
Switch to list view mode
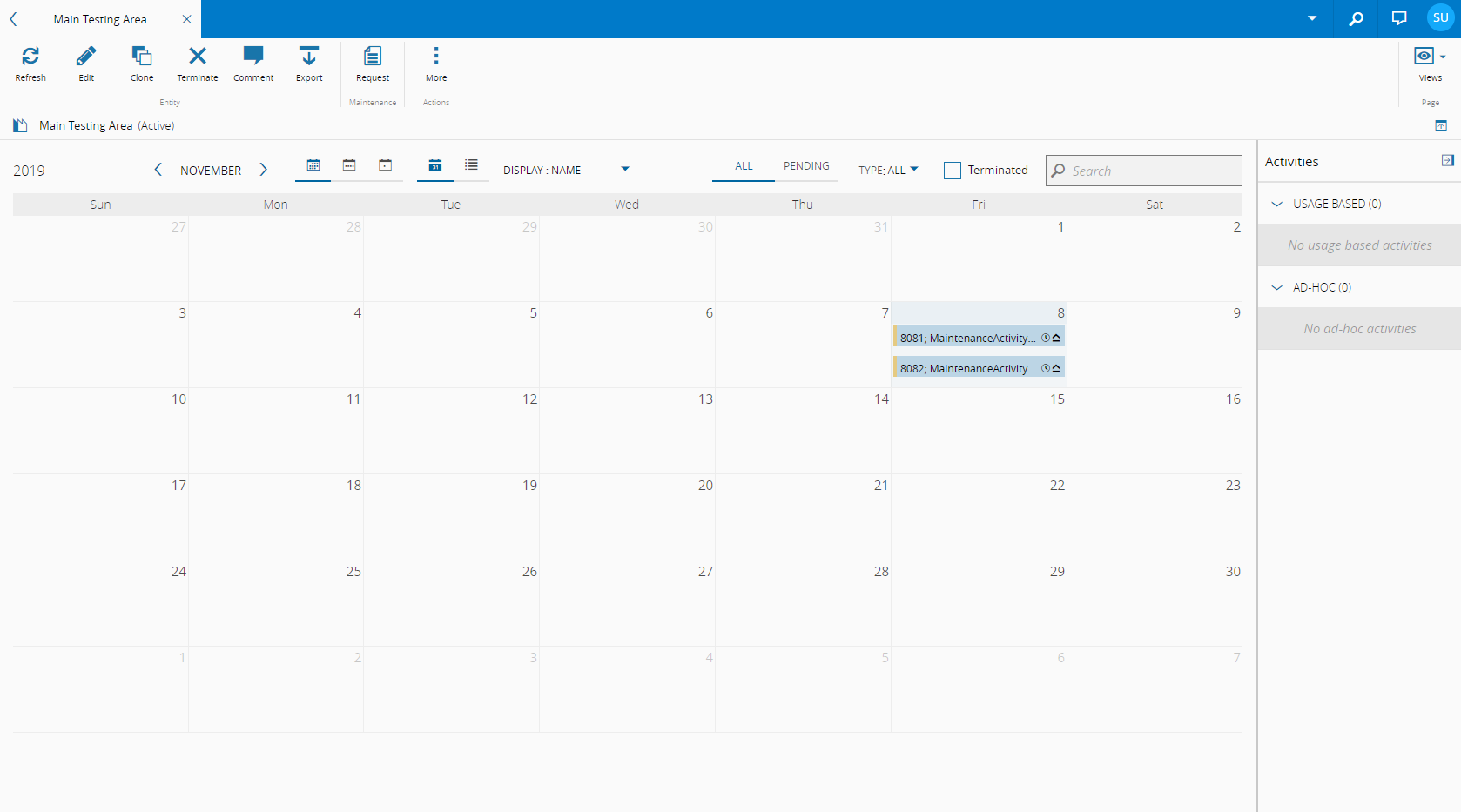click(471, 165)
